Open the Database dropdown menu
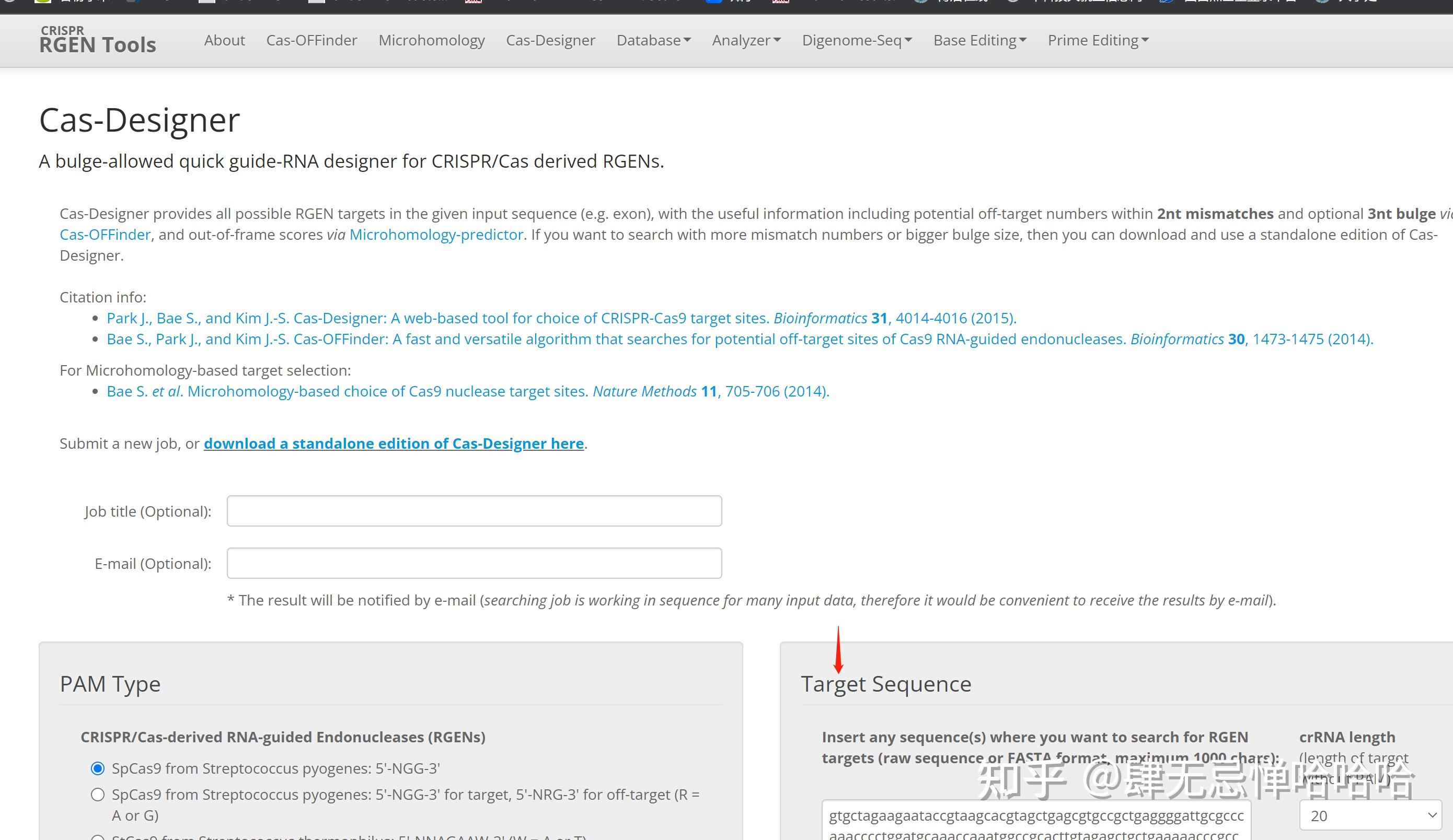This screenshot has height=840, width=1453. point(653,40)
